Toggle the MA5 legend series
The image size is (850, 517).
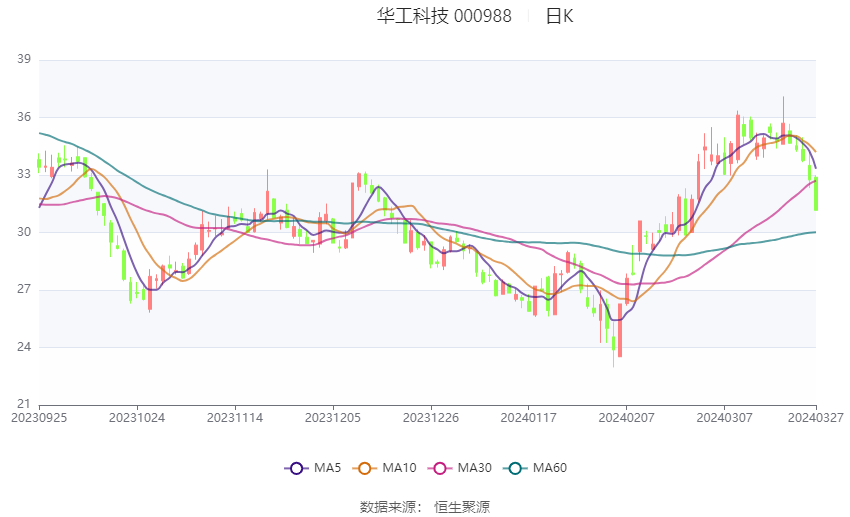tap(313, 468)
